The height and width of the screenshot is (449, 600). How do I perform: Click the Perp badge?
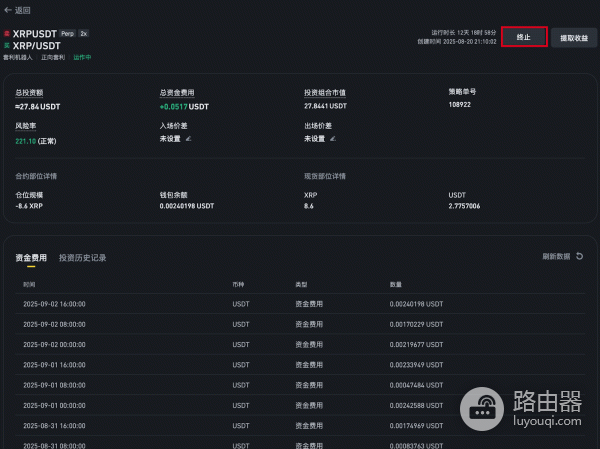pos(67,34)
